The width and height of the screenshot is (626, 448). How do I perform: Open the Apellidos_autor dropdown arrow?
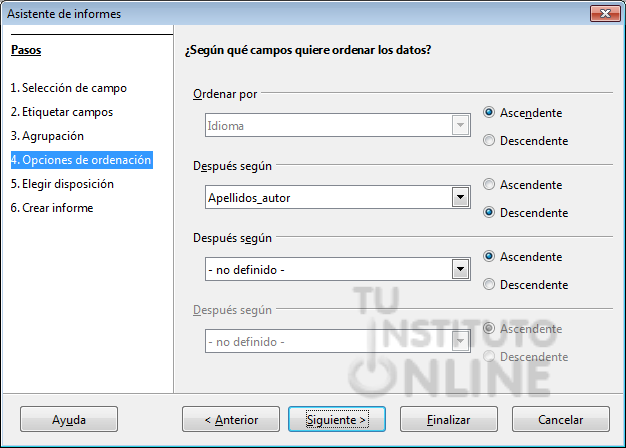(460, 197)
